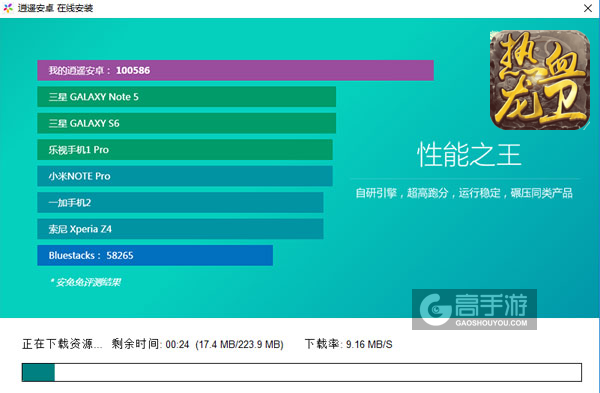Click the 性能之王 heading
The width and height of the screenshot is (600, 393).
pyautogui.click(x=469, y=155)
